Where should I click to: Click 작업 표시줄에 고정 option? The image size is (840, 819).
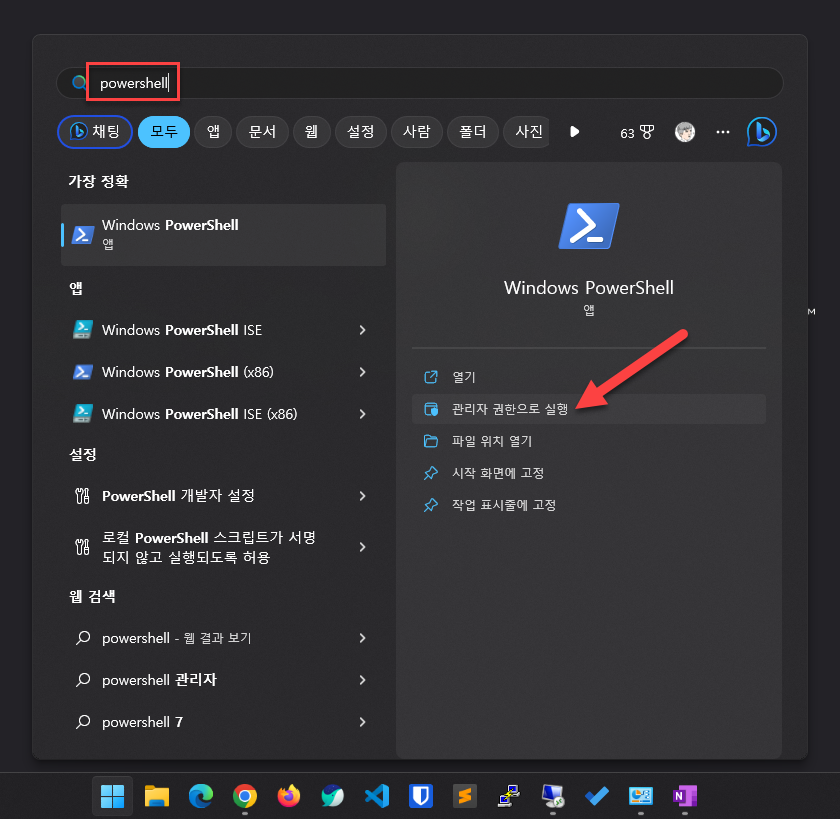coord(589,505)
